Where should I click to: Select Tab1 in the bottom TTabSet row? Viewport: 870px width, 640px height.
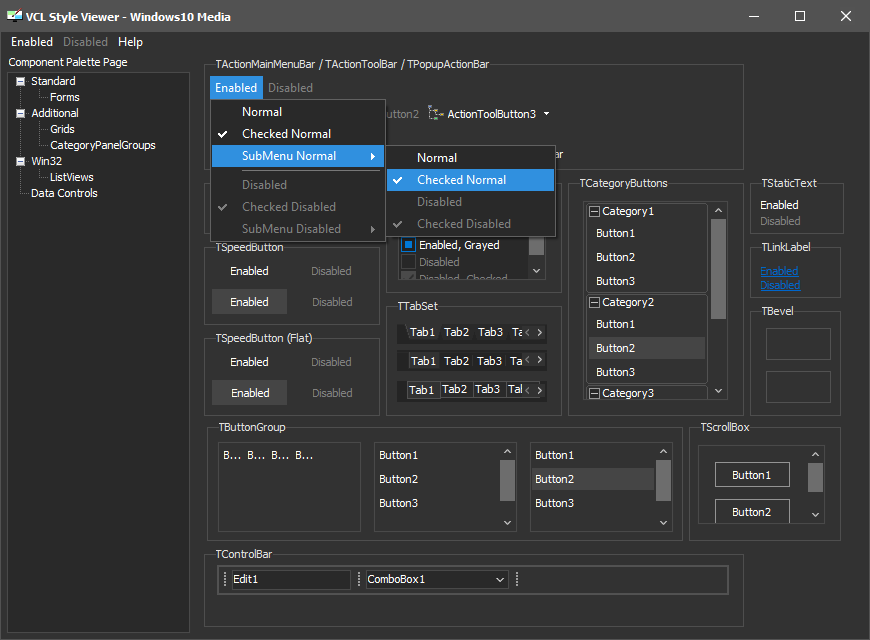click(423, 390)
